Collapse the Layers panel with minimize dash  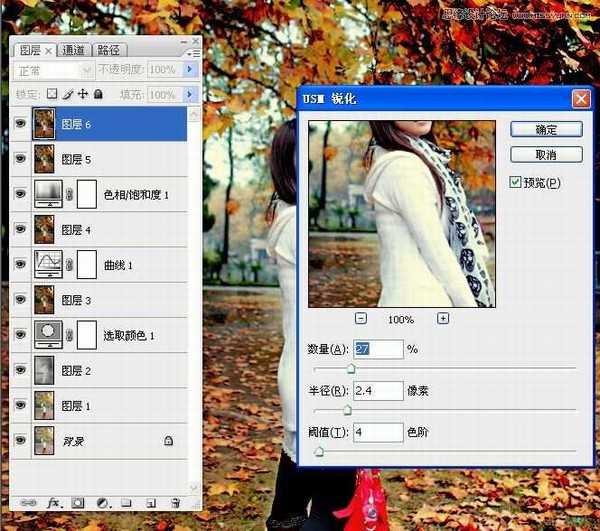tap(184, 41)
